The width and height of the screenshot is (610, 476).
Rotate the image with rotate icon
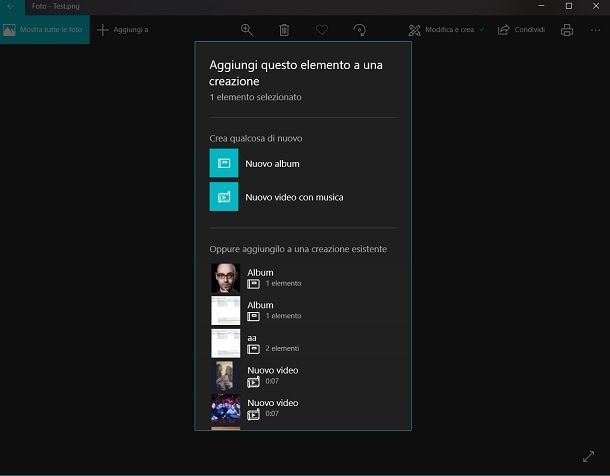point(359,30)
